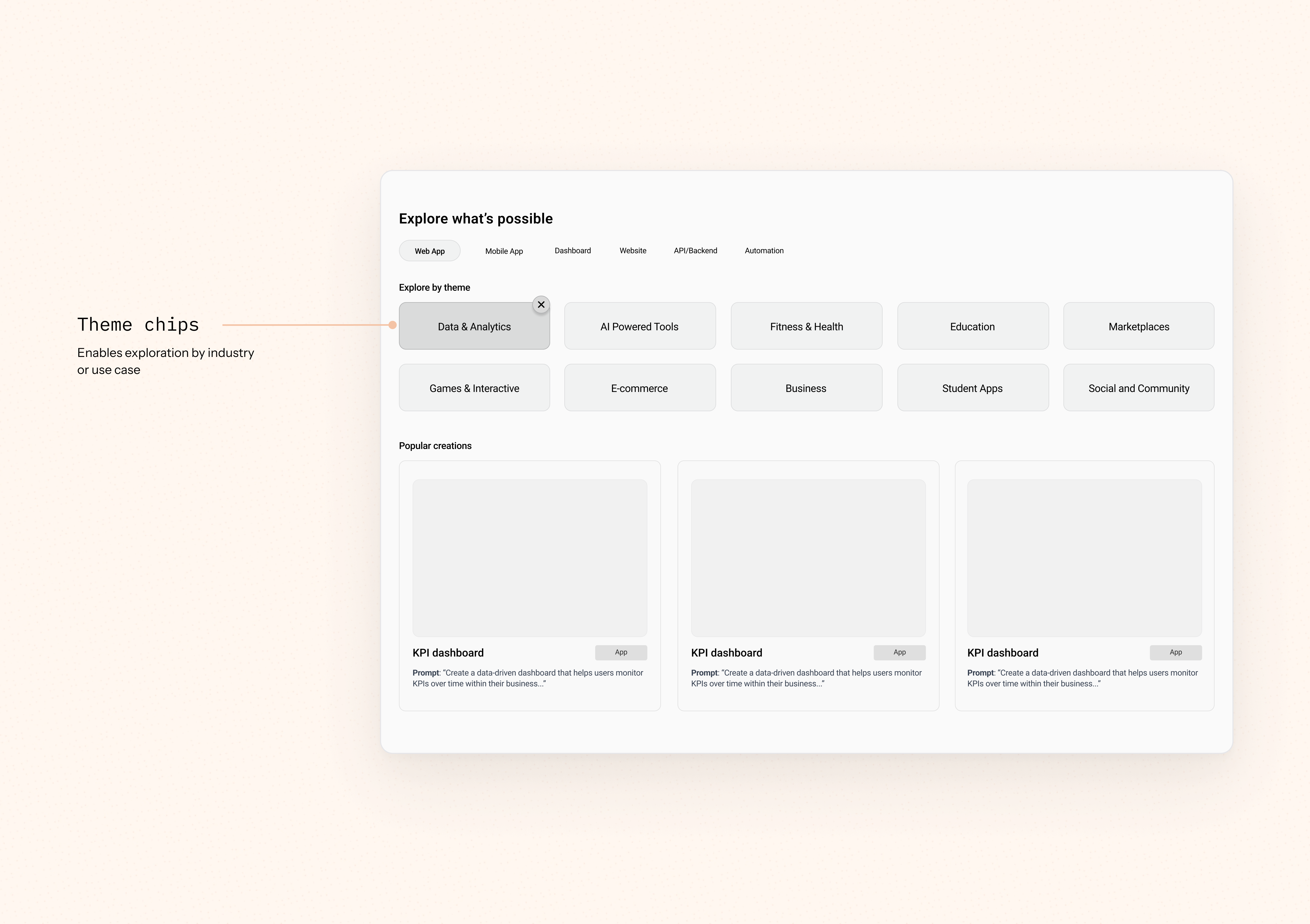
Task: Open the Dashboard tab
Action: (x=572, y=251)
